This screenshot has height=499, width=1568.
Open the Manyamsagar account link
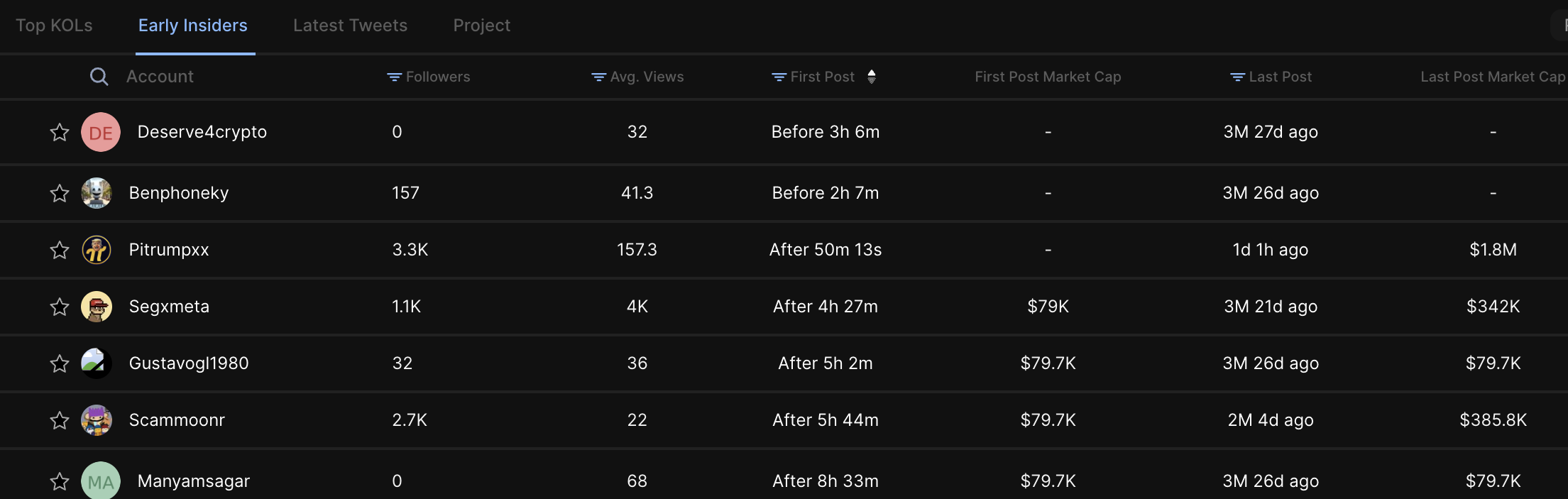194,481
